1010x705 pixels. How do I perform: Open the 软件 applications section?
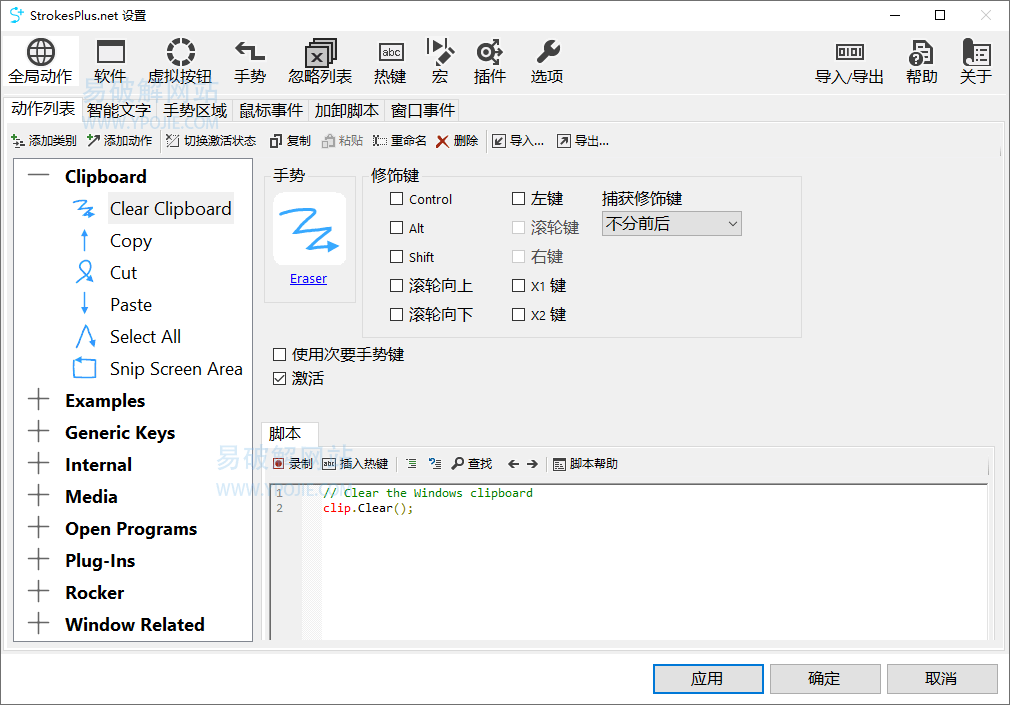point(110,62)
